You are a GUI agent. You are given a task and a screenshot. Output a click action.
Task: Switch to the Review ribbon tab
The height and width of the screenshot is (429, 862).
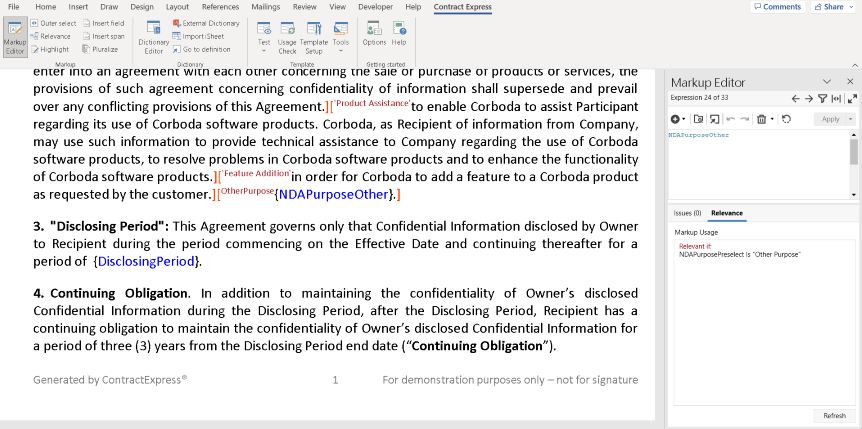coord(305,7)
